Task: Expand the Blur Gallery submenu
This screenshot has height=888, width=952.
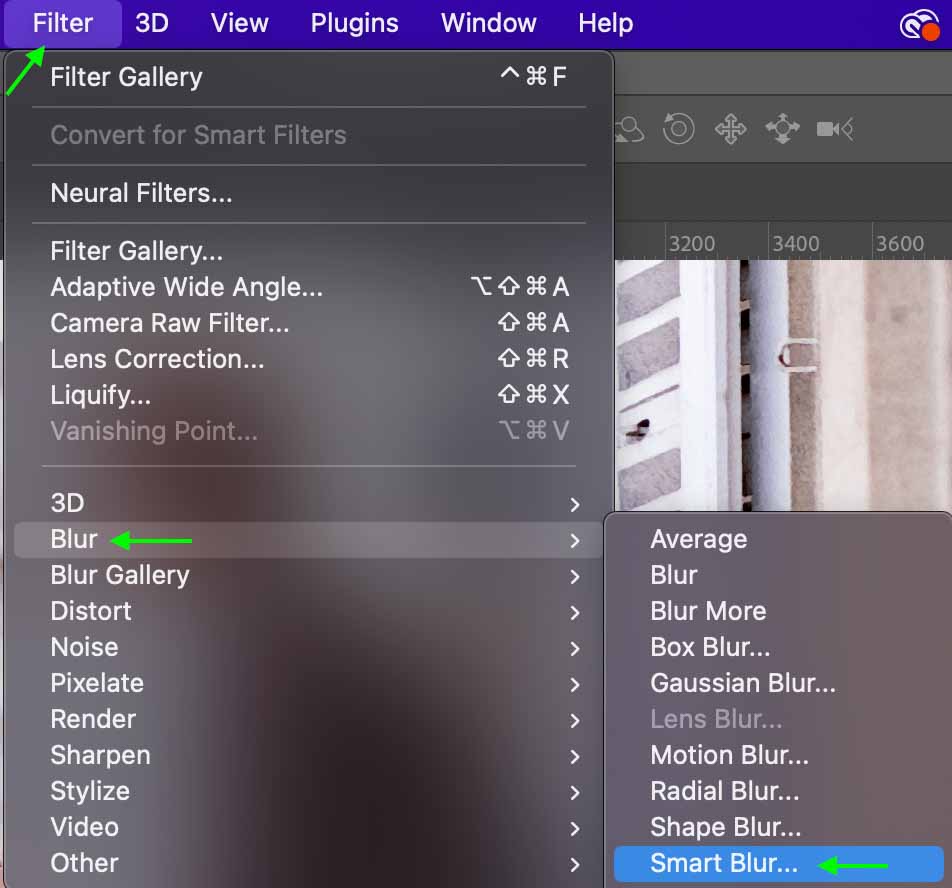Action: [309, 575]
